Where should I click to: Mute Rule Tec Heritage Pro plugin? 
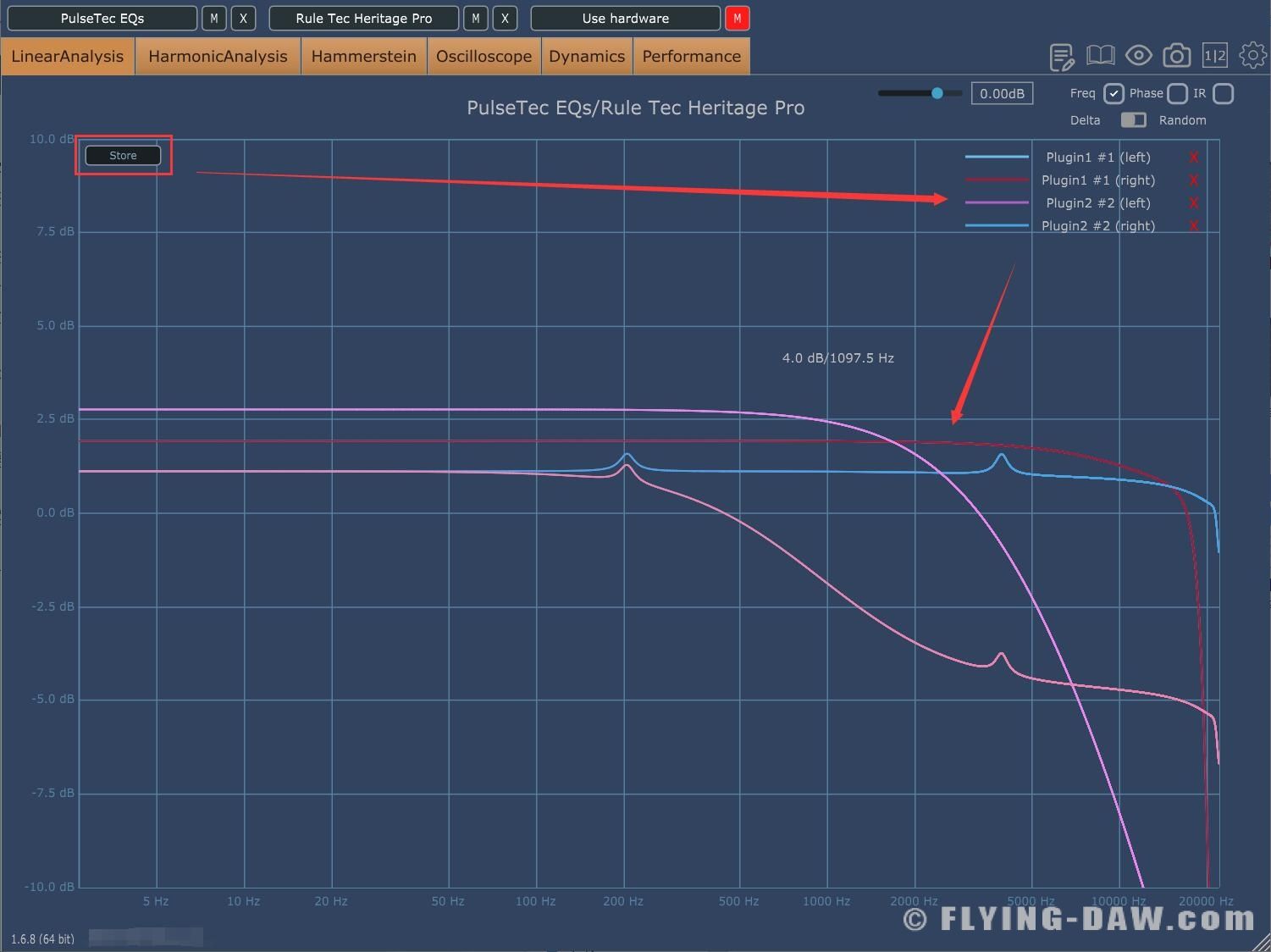click(x=476, y=19)
